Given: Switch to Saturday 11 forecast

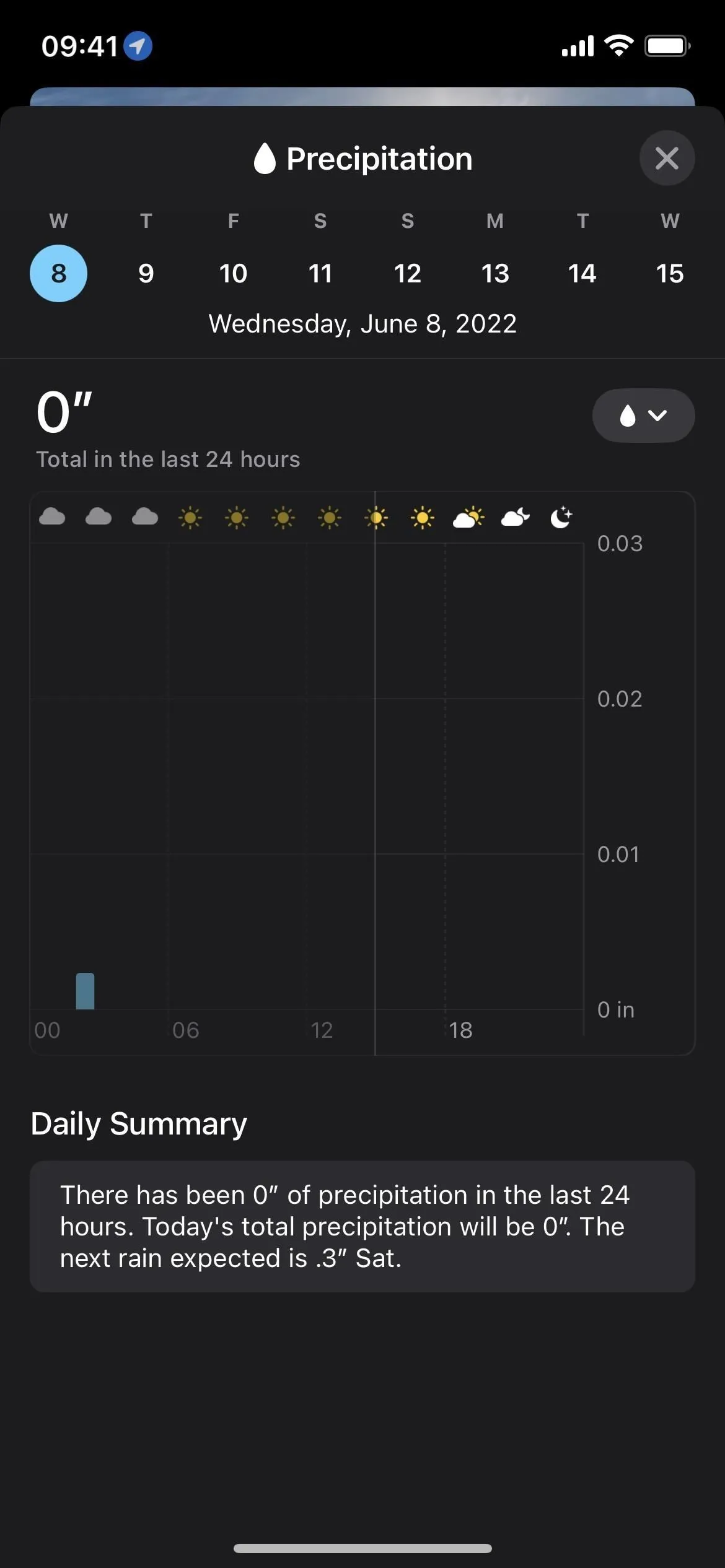Looking at the screenshot, I should point(320,273).
